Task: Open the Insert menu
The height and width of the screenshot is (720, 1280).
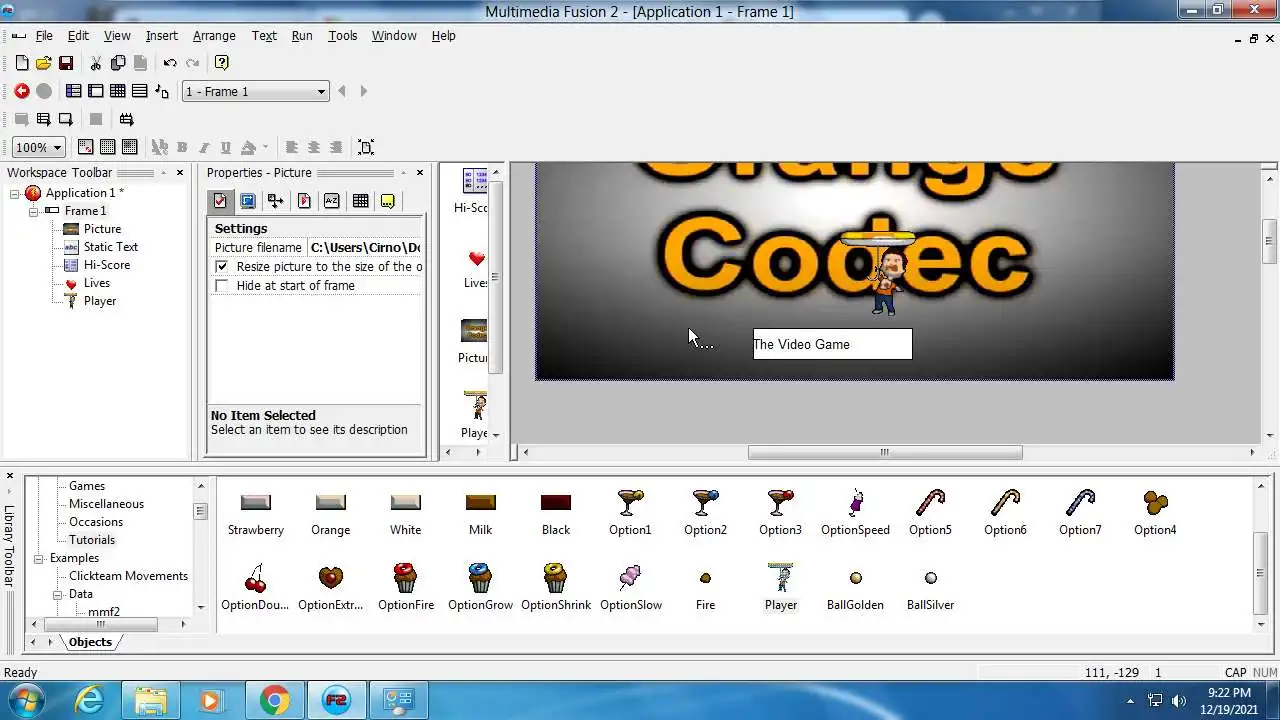Action: [162, 35]
